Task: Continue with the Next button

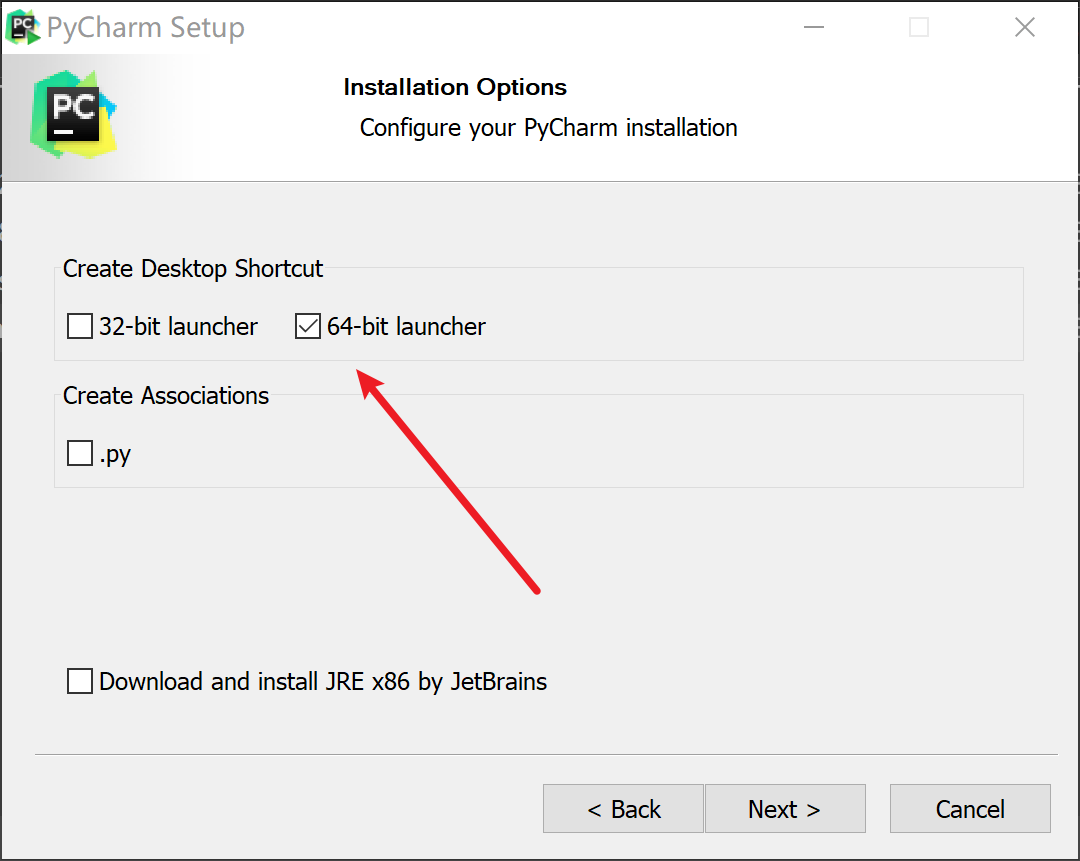Action: pos(785,809)
